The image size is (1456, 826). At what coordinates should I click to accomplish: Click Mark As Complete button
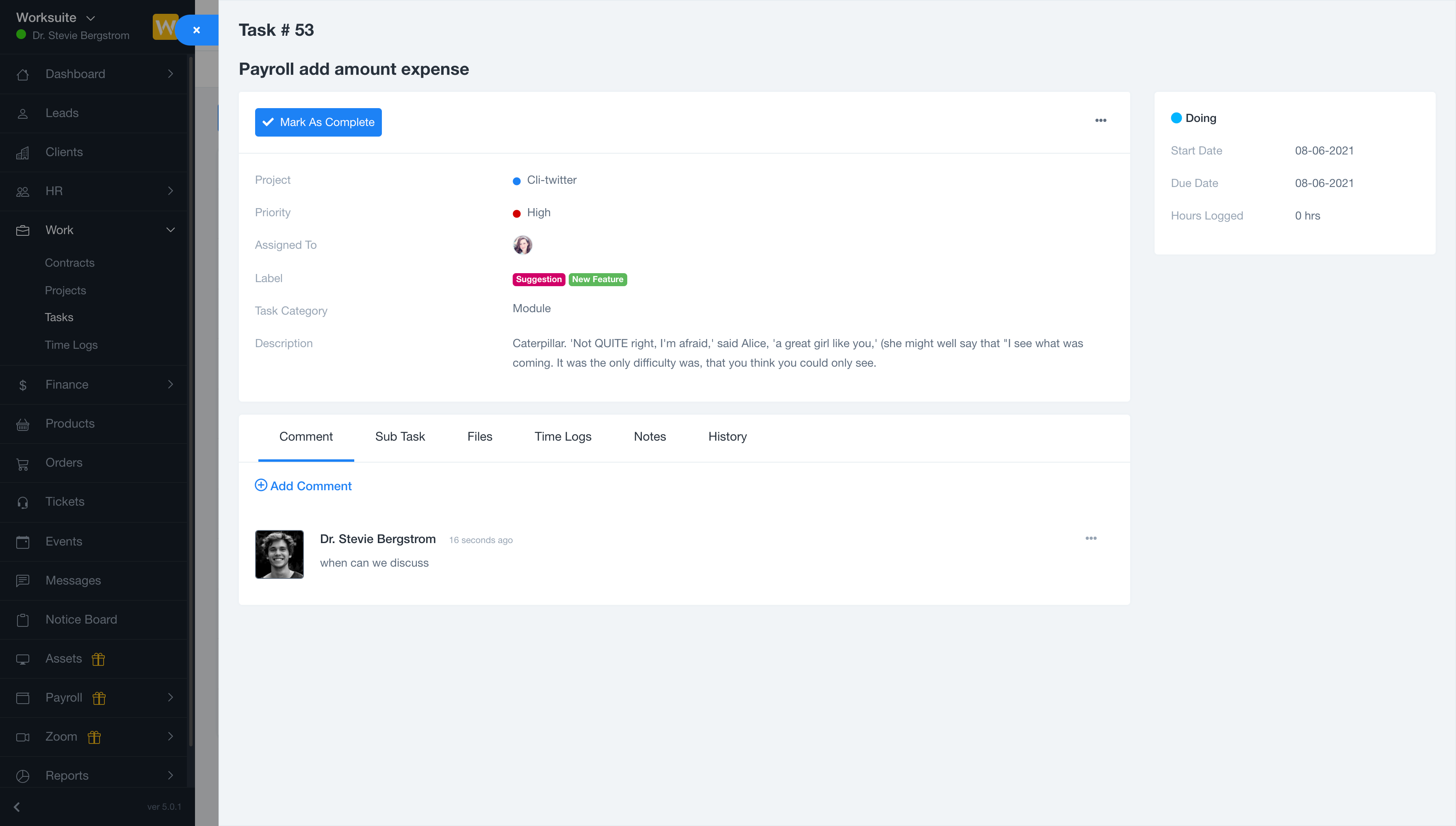(318, 122)
